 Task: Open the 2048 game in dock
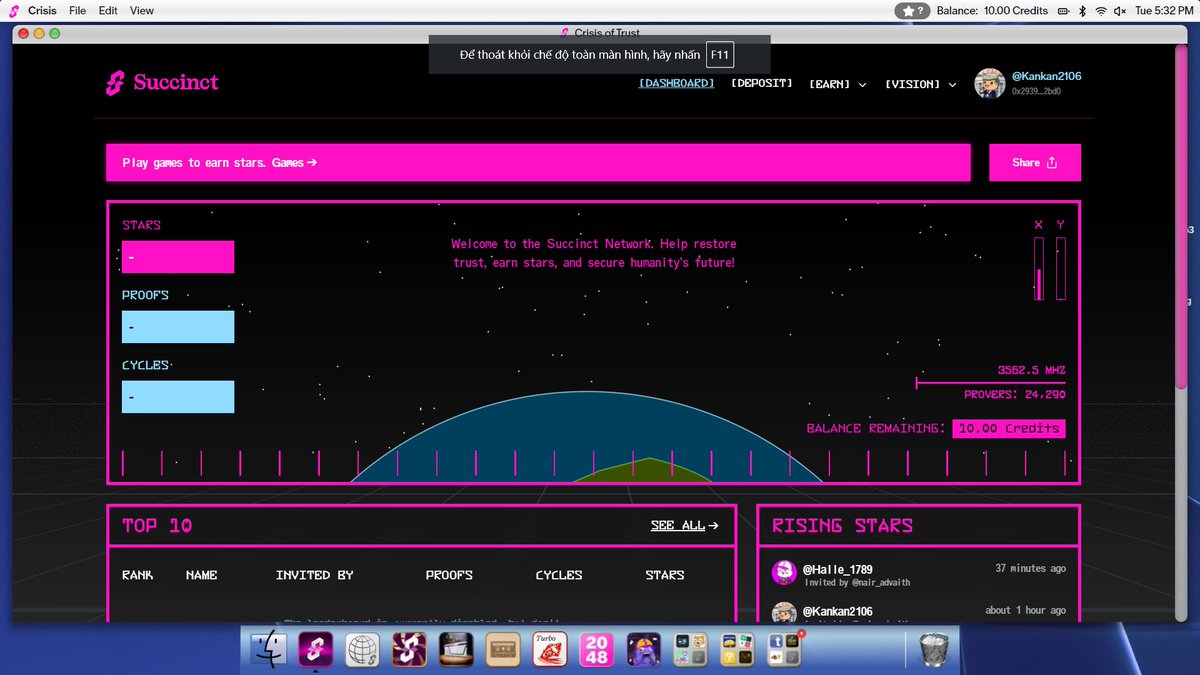tap(596, 650)
